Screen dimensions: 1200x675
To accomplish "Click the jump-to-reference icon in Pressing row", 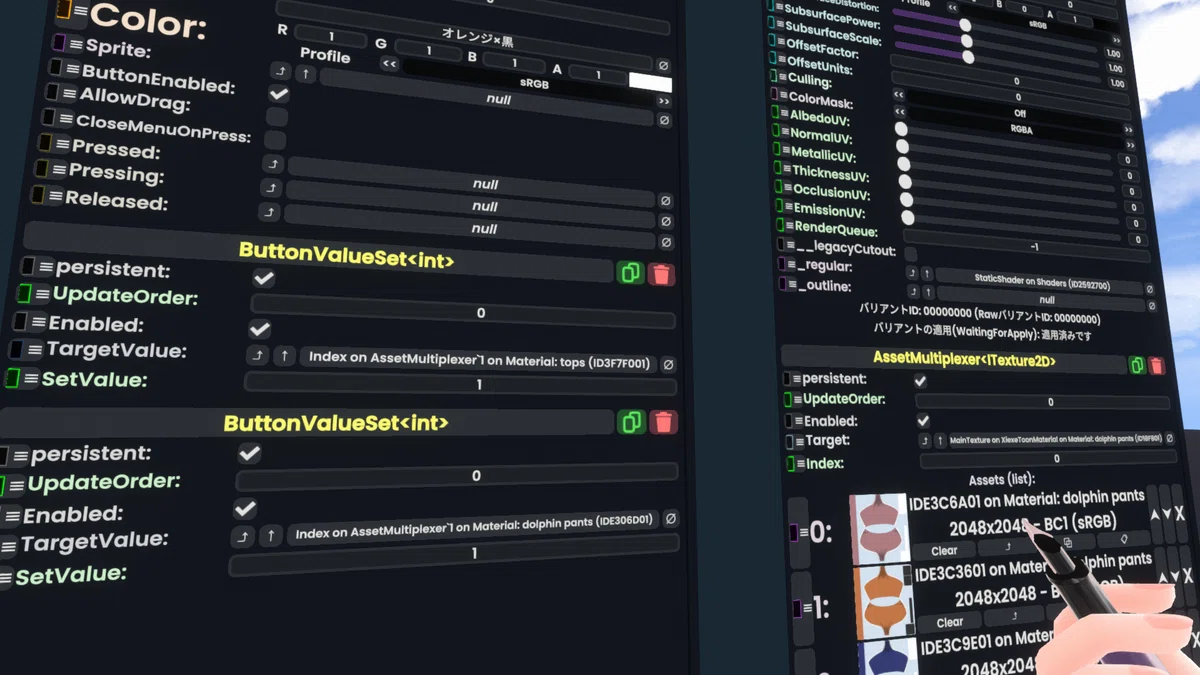I will (270, 188).
